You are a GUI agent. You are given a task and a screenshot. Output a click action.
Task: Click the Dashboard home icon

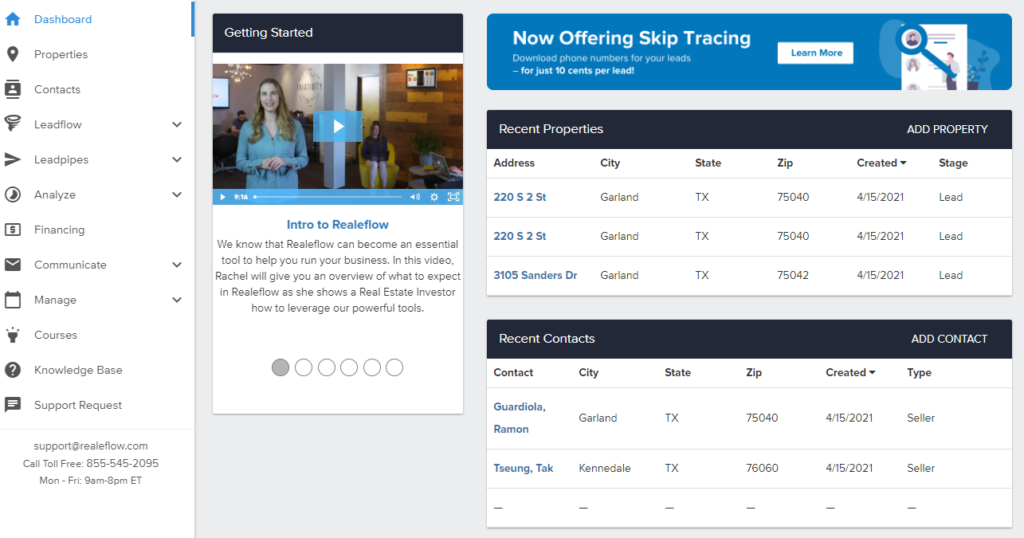(x=12, y=19)
